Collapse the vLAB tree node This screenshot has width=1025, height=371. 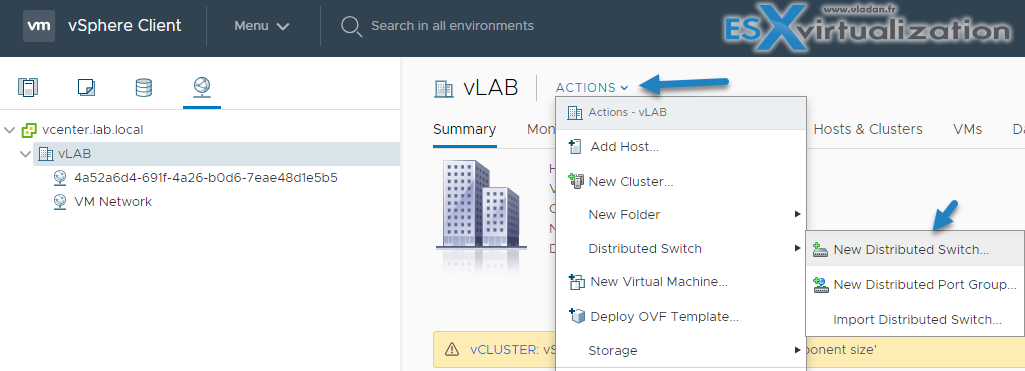point(25,154)
